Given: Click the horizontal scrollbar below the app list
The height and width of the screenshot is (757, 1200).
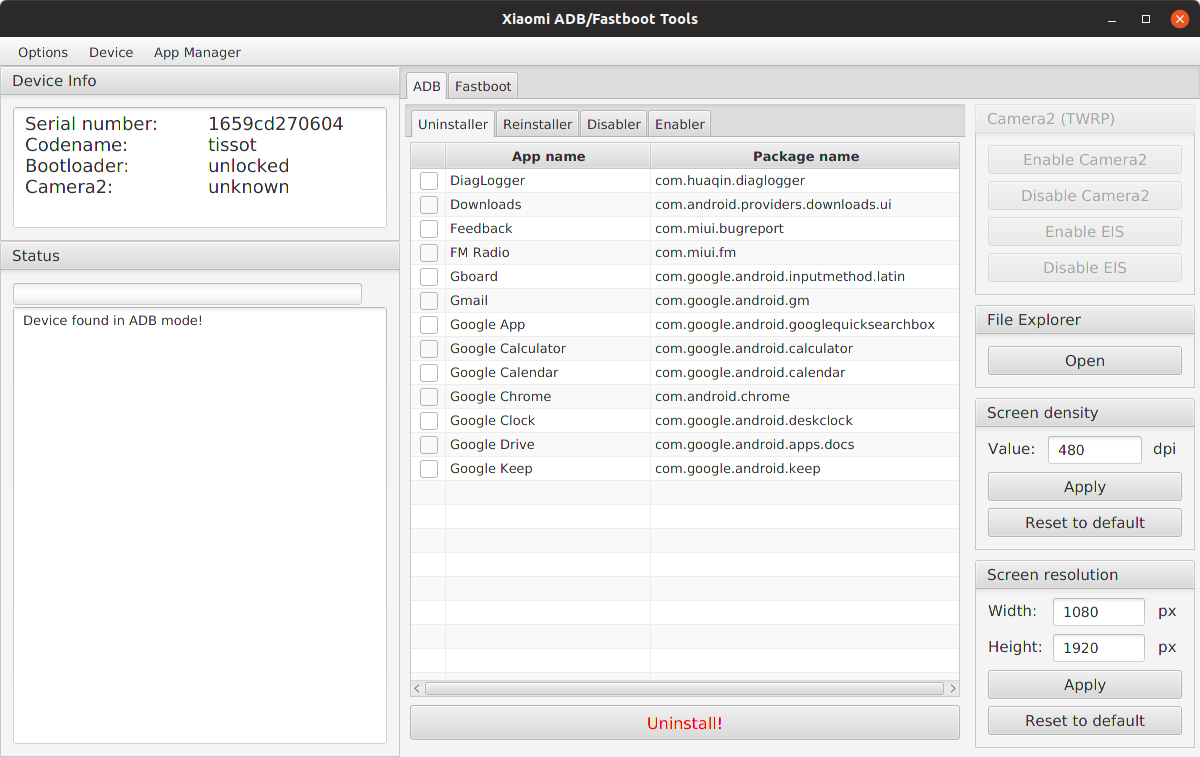Looking at the screenshot, I should coord(685,688).
